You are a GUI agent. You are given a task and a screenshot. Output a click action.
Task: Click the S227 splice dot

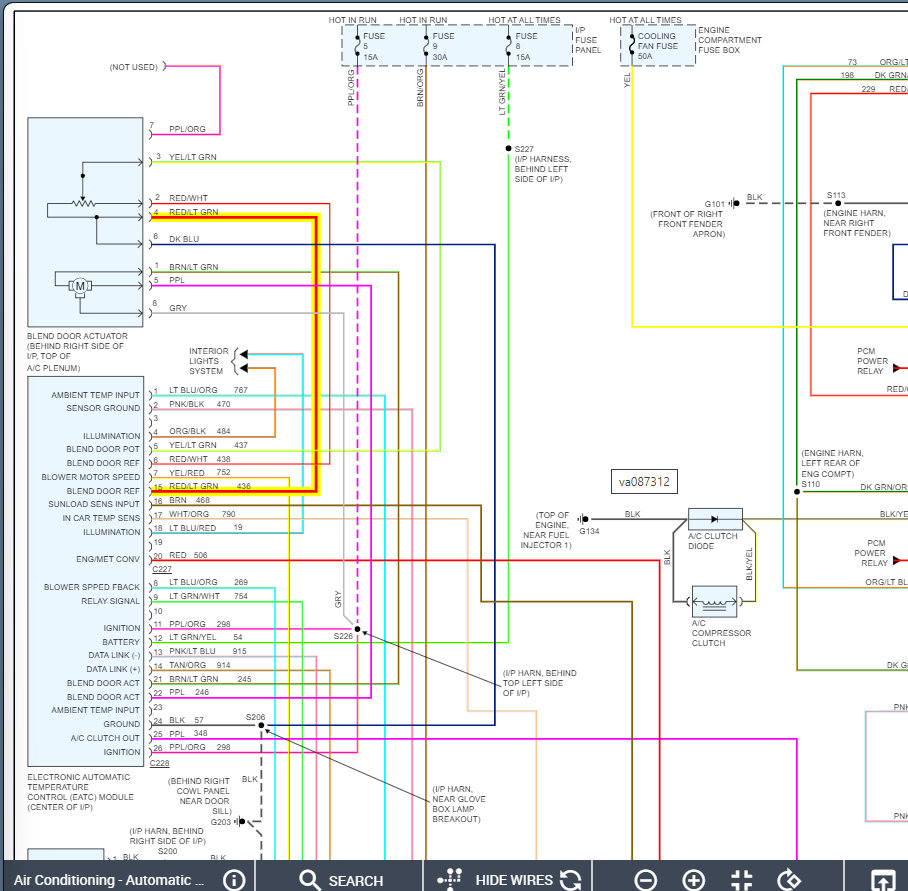tap(508, 149)
